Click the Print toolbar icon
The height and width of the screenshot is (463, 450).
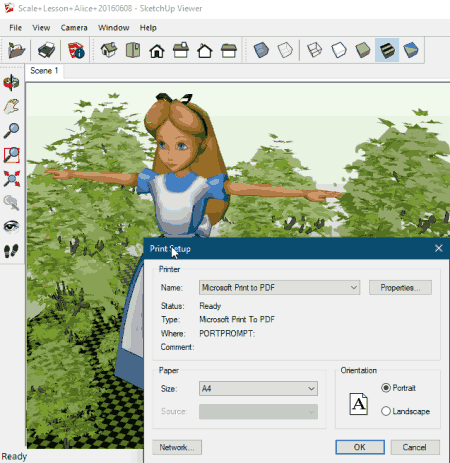click(46, 50)
